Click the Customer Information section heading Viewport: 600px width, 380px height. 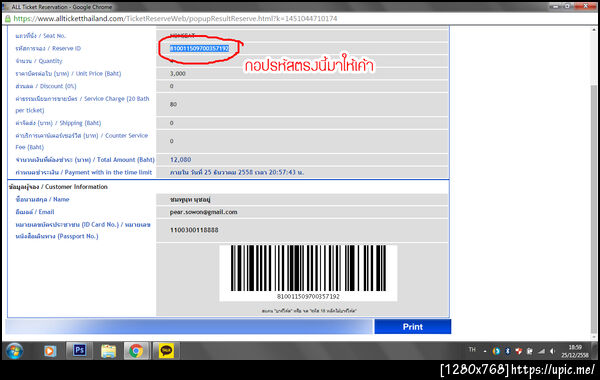point(58,187)
